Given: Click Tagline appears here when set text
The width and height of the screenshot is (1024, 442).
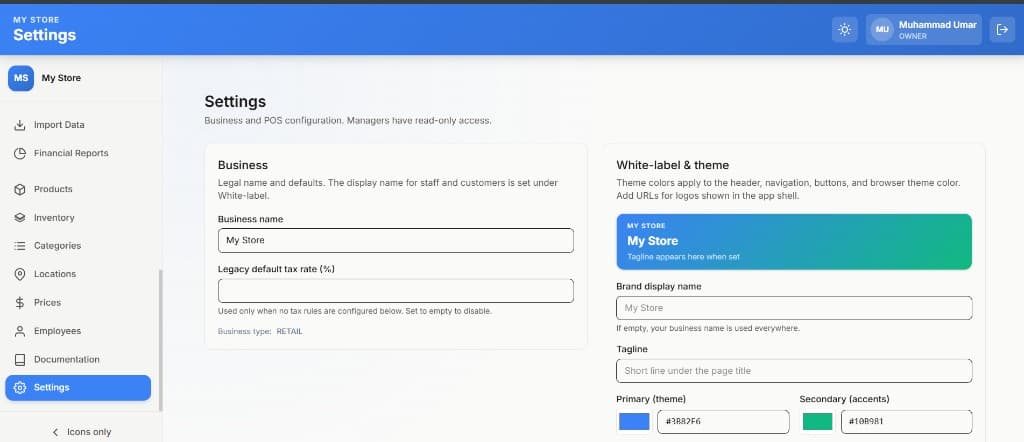Looking at the screenshot, I should click(x=683, y=257).
